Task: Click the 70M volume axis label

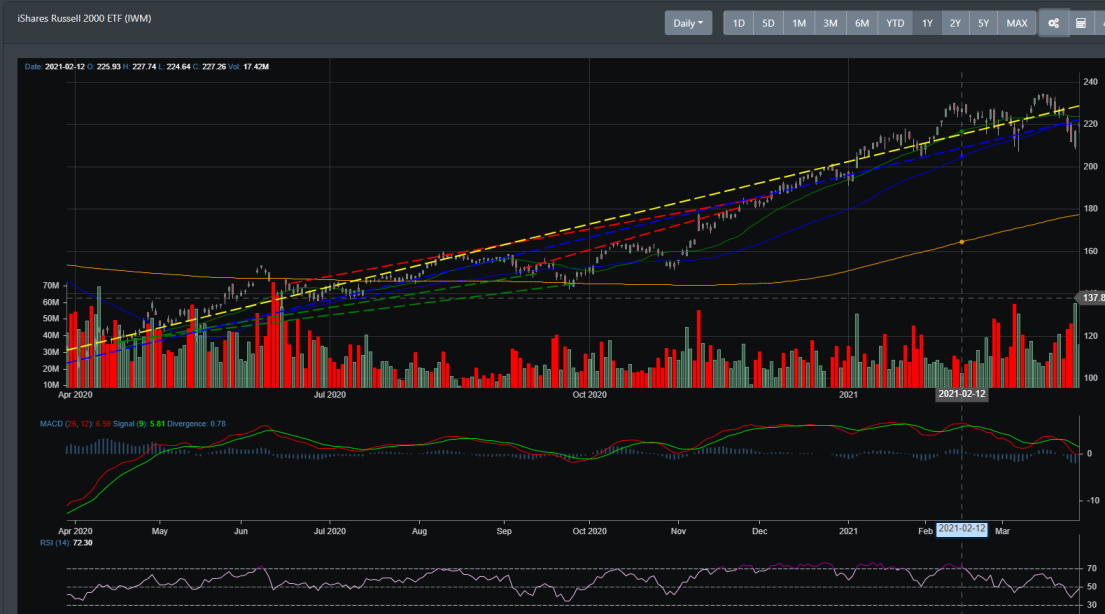Action: [x=51, y=285]
